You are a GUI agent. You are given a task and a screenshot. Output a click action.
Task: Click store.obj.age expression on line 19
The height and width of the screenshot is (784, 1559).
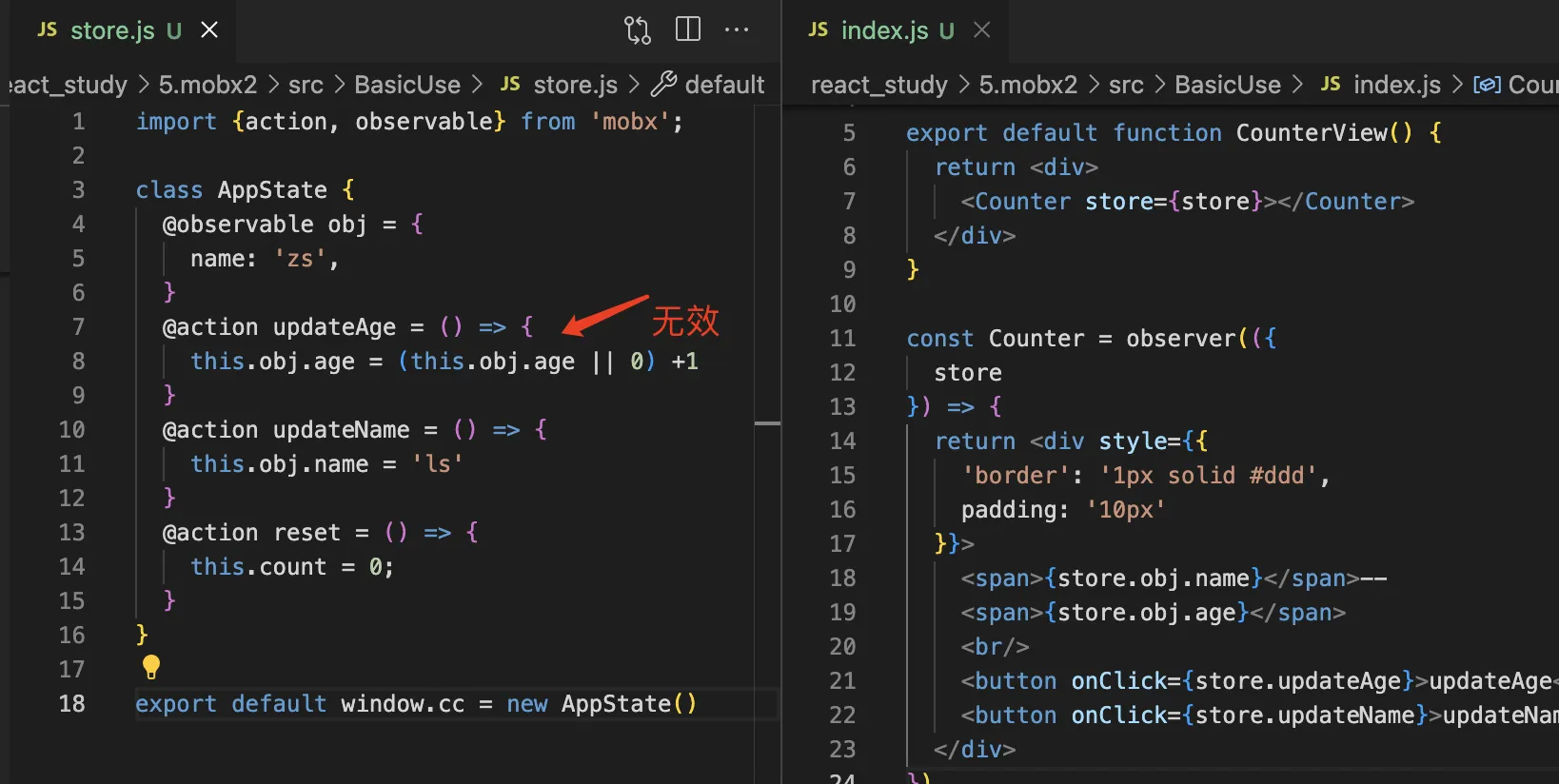tap(1147, 612)
